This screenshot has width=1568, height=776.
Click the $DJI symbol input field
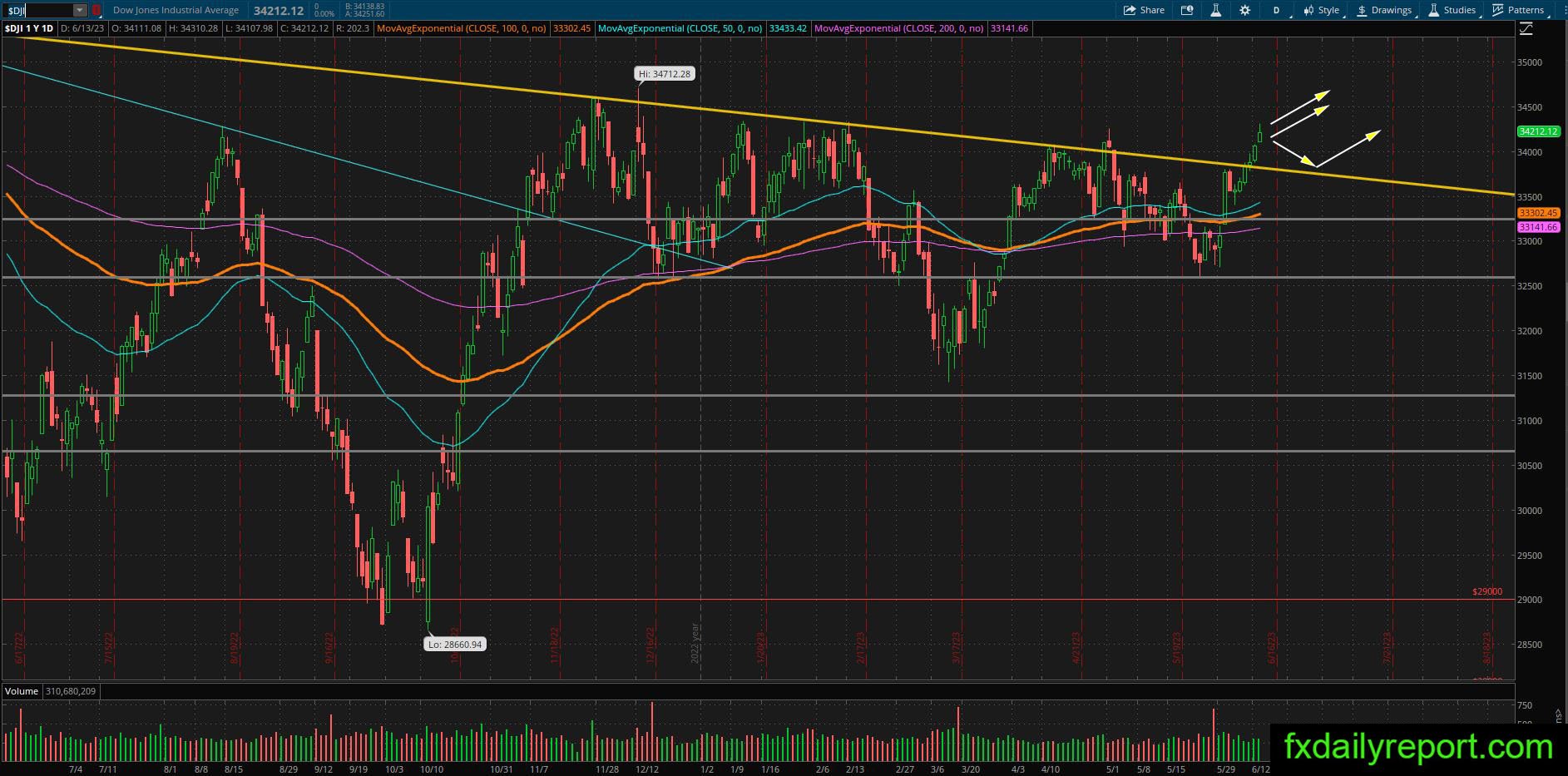click(38, 10)
